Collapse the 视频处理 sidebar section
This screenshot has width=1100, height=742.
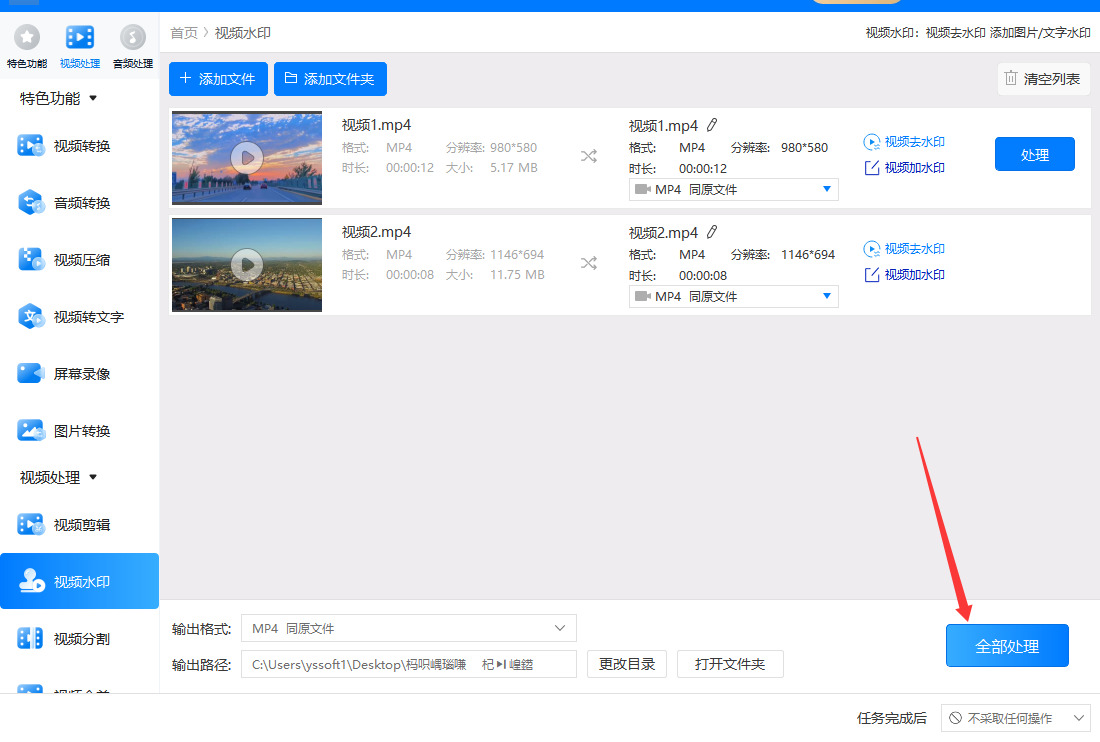coord(59,478)
